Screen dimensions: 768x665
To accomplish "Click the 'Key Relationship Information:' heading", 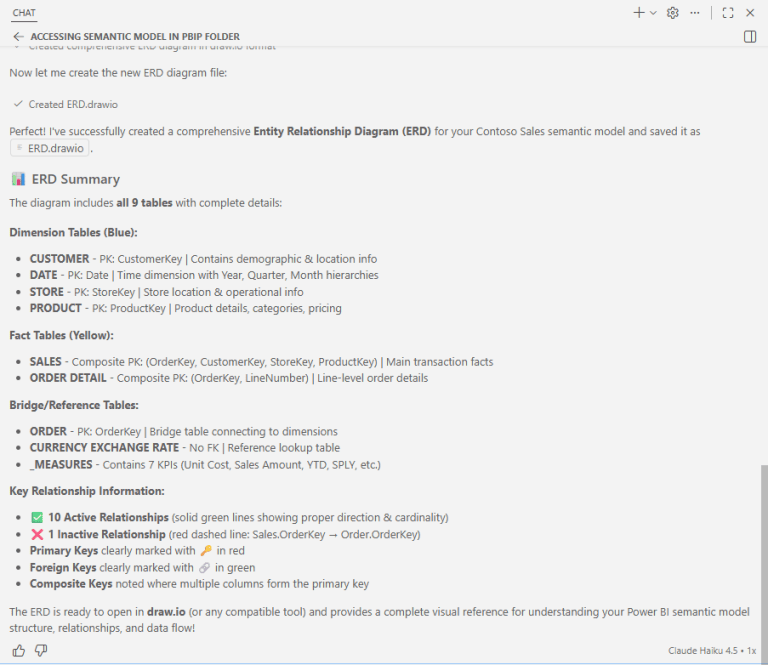I will 87,491.
